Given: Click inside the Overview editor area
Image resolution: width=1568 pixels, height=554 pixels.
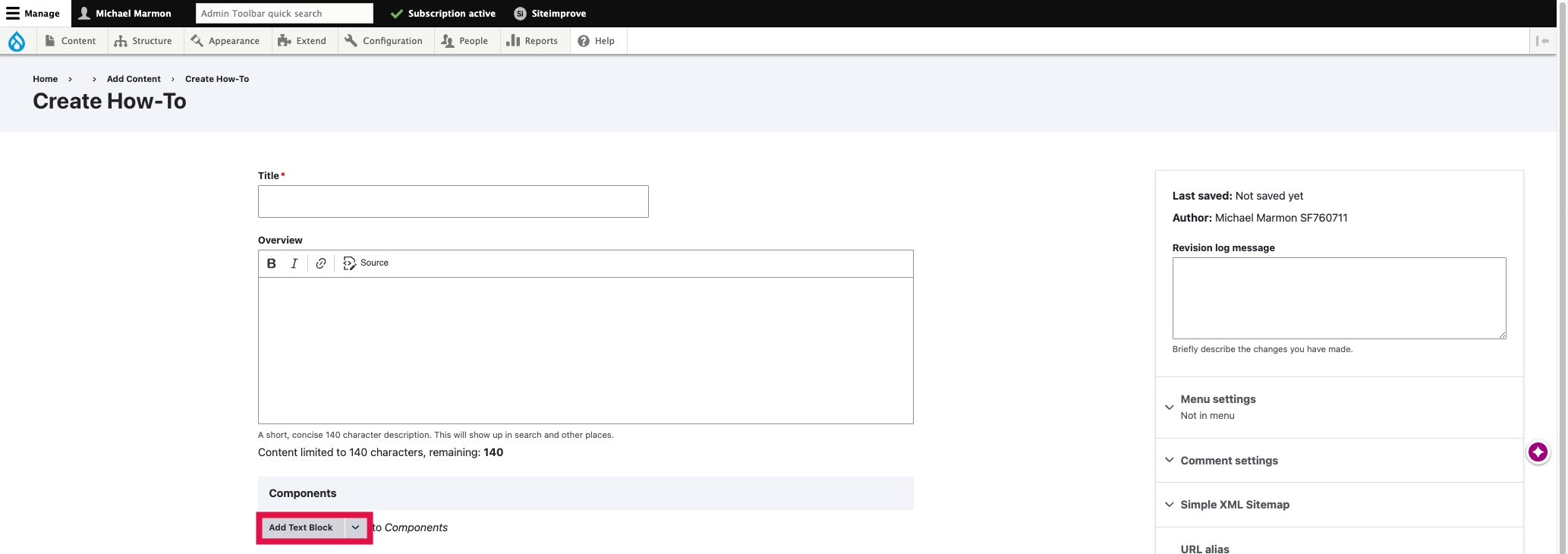Looking at the screenshot, I should [586, 351].
